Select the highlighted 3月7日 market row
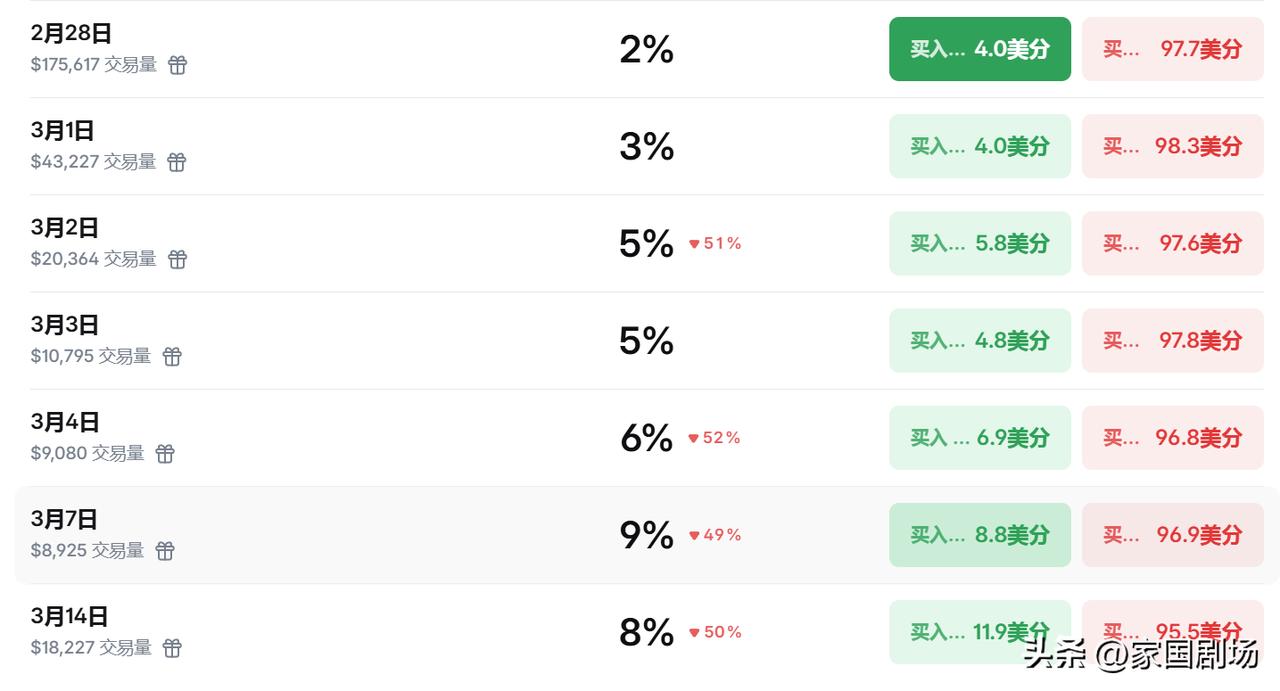Screen dimensions: 1280x691 pyautogui.click(x=450, y=535)
